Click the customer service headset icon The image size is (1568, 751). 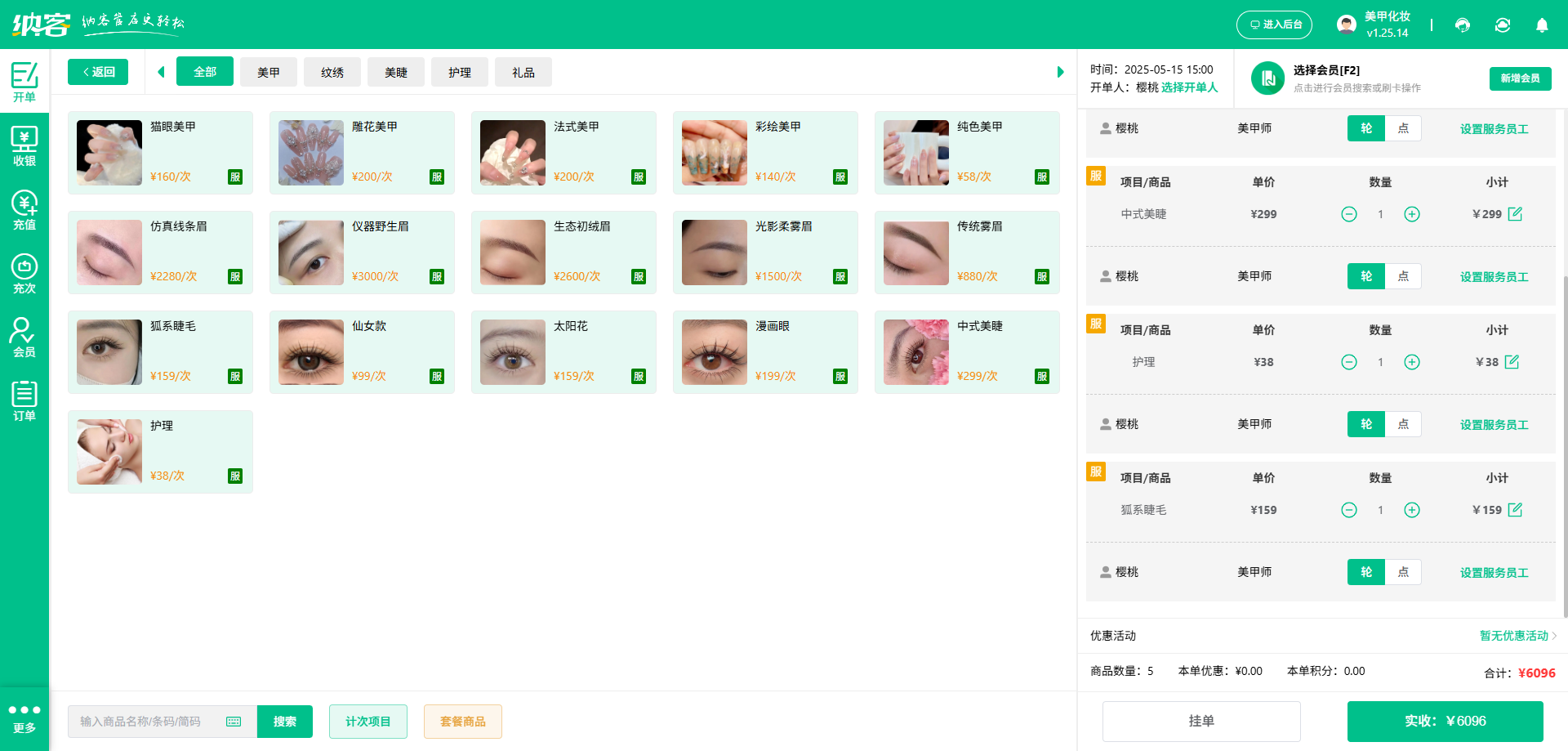coord(1463,25)
